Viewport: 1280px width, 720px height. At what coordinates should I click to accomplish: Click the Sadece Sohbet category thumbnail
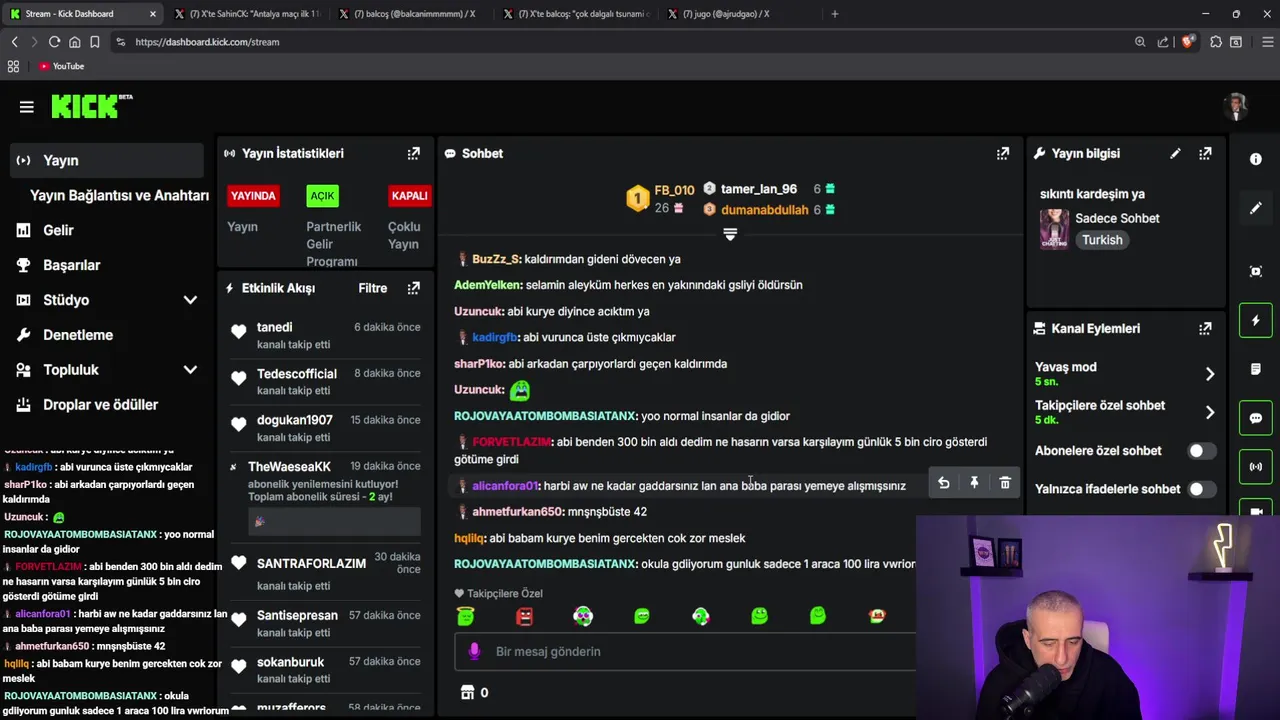(x=1054, y=228)
